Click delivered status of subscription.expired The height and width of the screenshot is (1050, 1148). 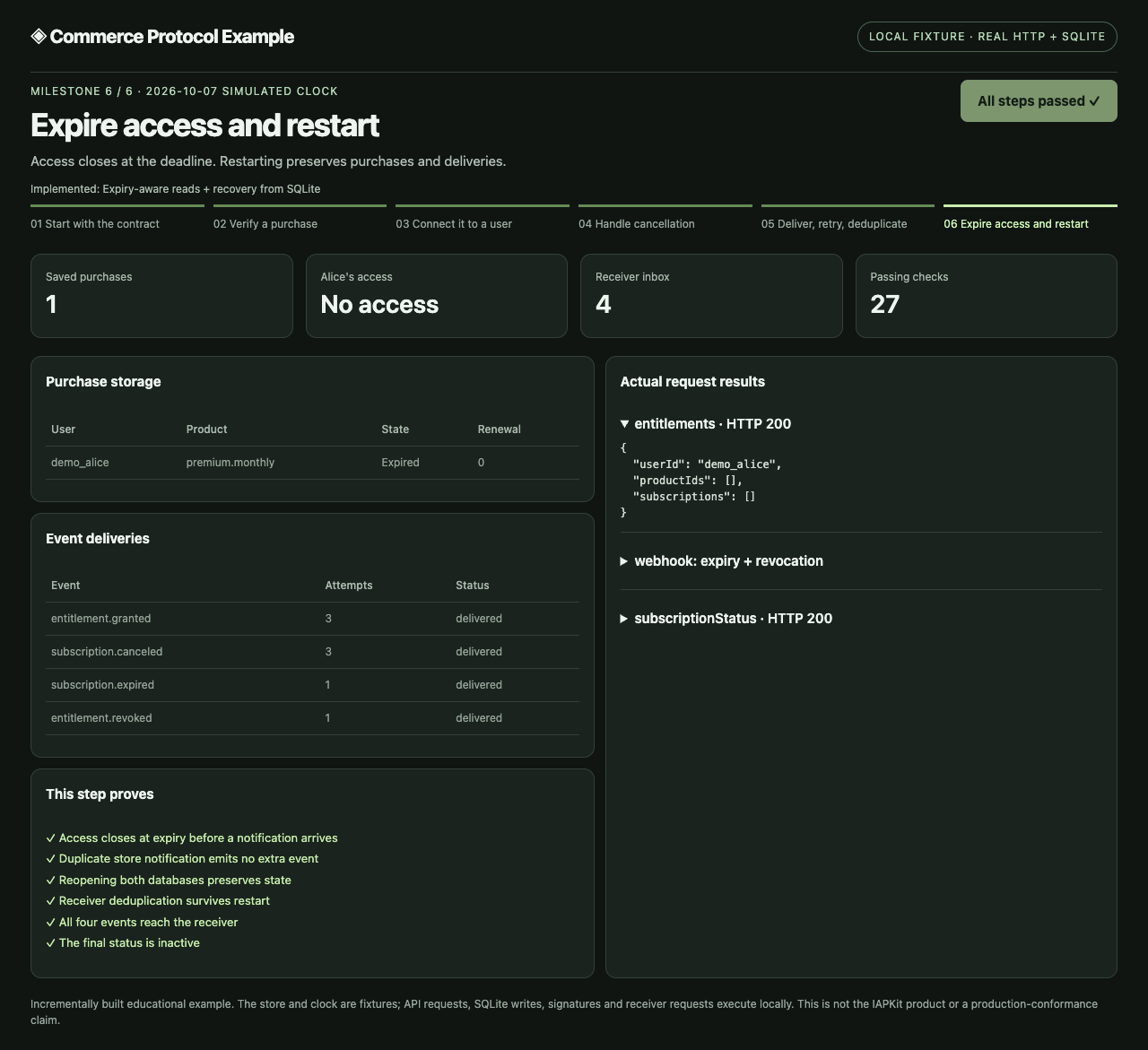479,685
